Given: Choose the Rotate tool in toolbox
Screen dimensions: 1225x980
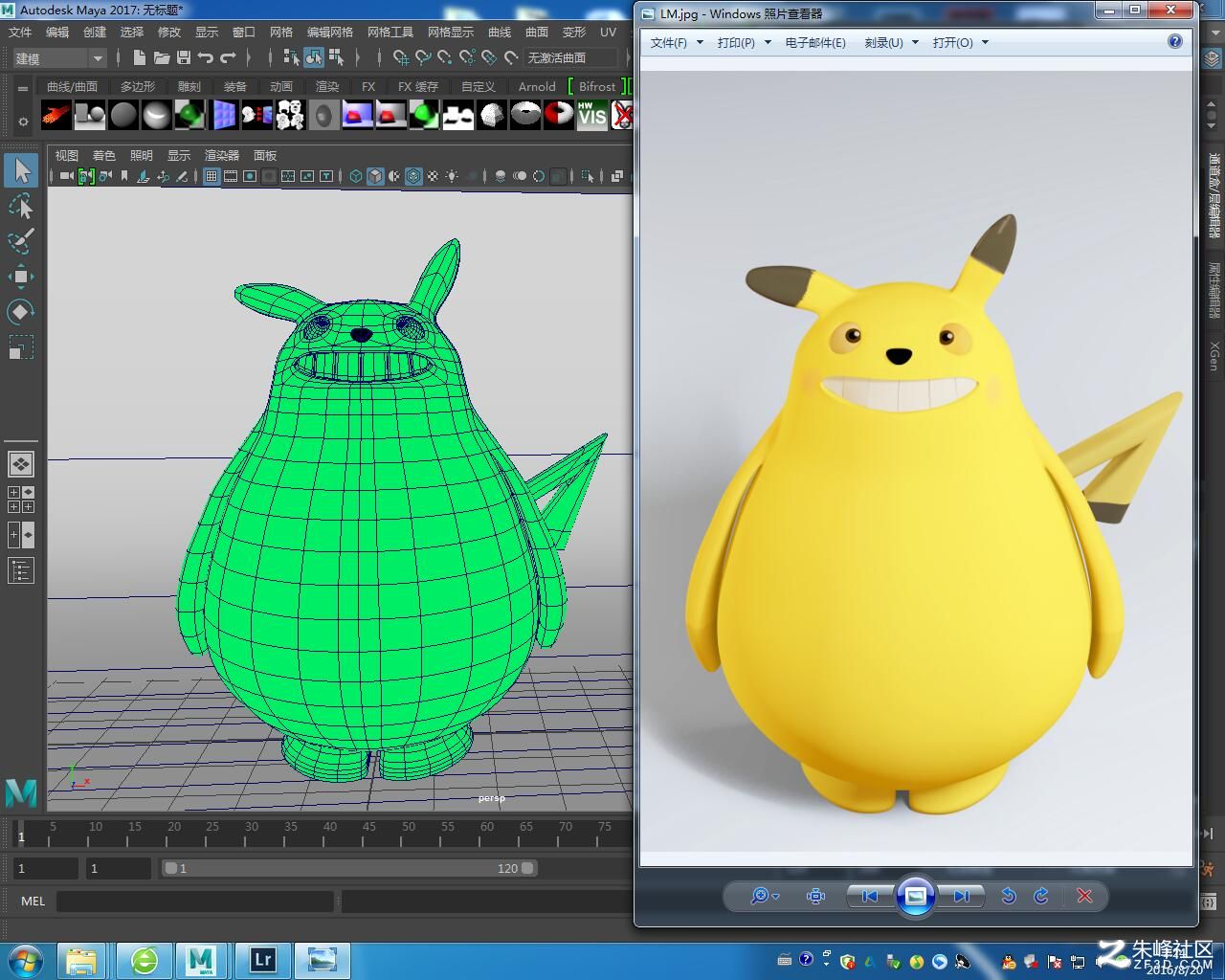Looking at the screenshot, I should (x=21, y=312).
